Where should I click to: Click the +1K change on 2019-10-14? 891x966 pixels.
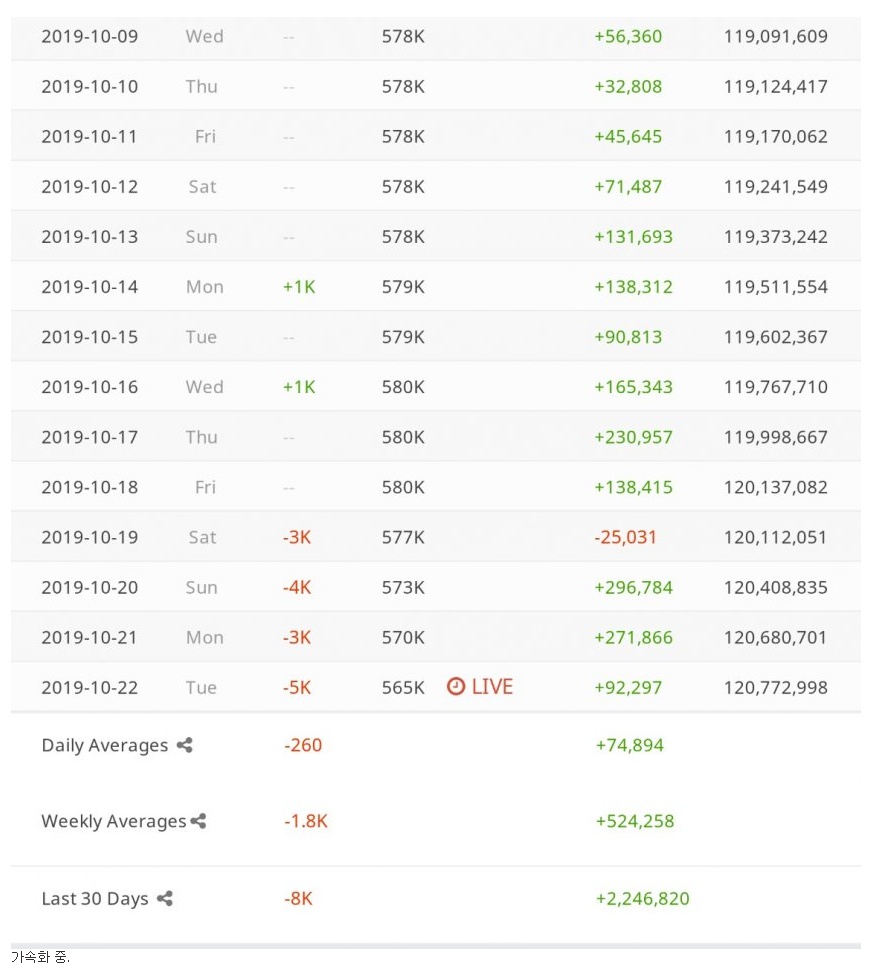pos(299,286)
